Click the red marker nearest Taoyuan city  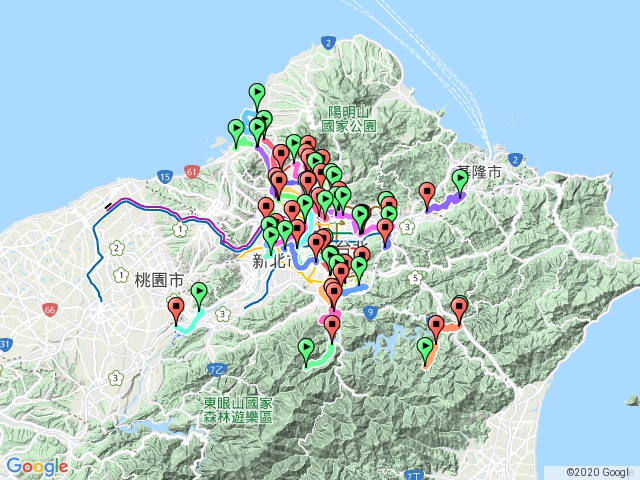pos(176,309)
